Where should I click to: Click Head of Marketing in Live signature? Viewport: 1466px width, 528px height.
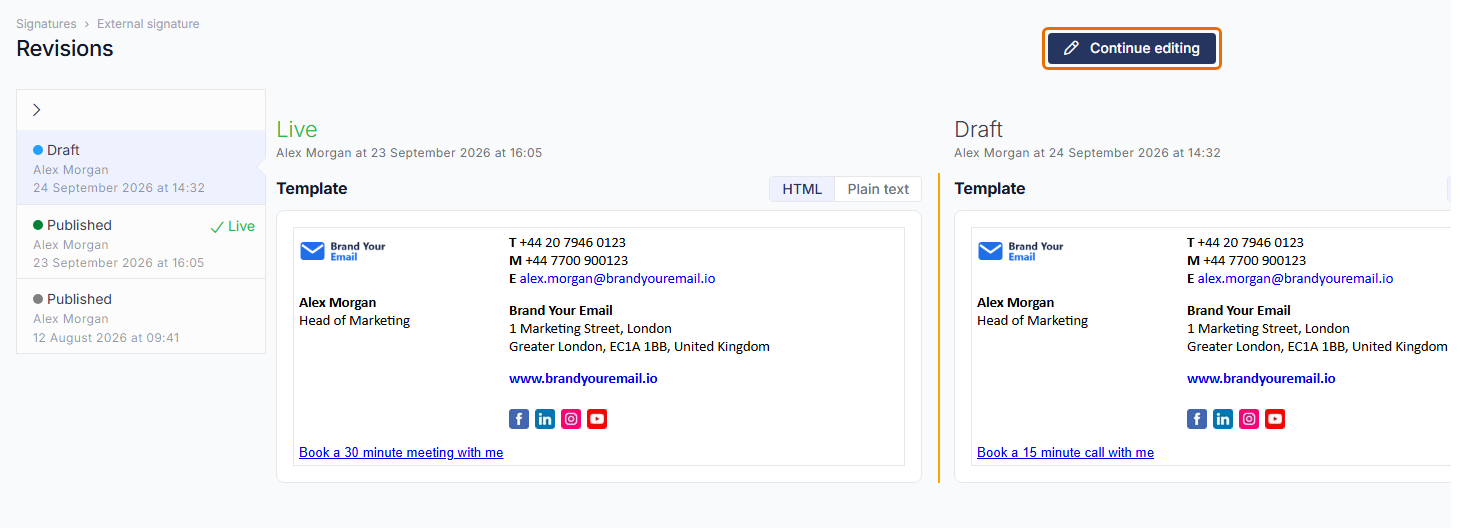coord(354,321)
